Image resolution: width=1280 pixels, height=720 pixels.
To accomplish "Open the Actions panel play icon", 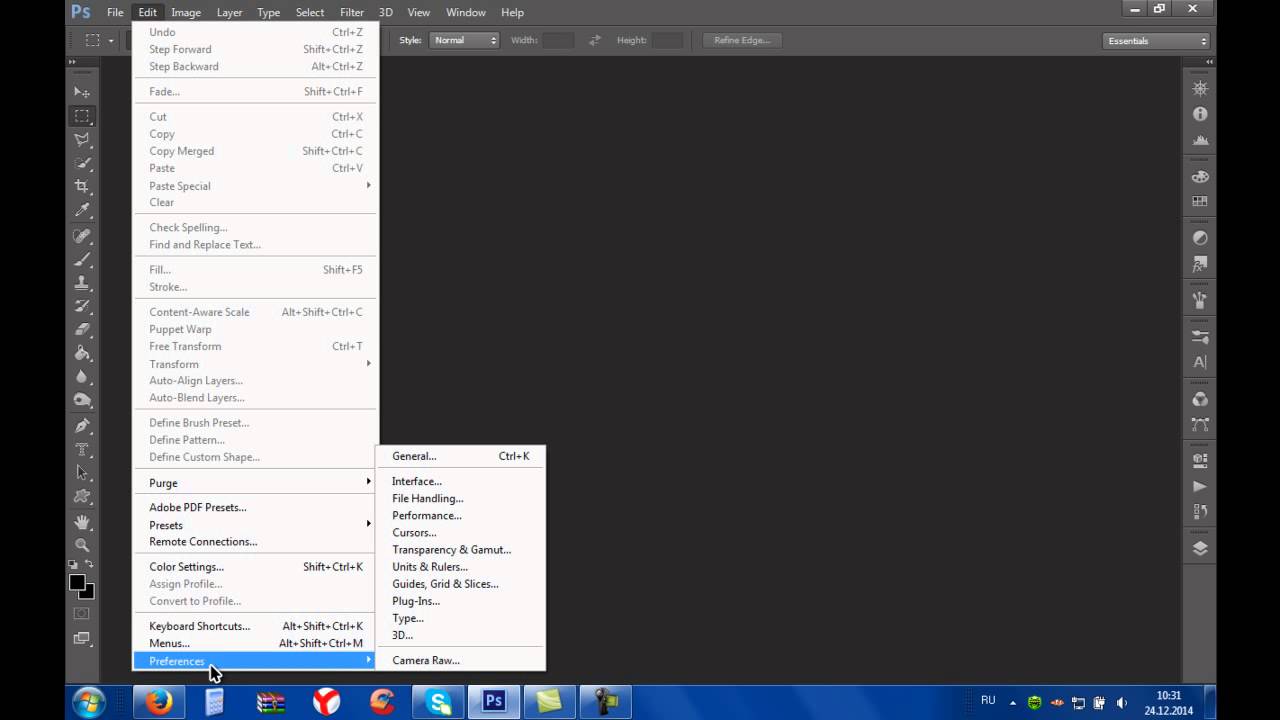I will coord(1200,486).
